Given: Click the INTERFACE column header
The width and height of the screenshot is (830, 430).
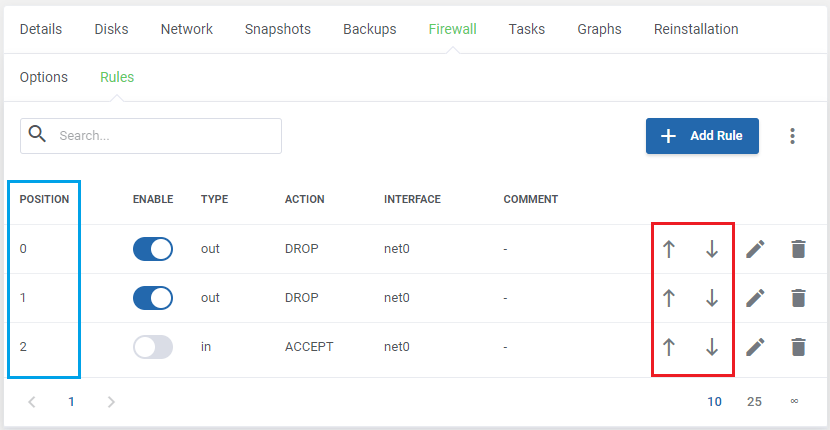Looking at the screenshot, I should point(412,200).
